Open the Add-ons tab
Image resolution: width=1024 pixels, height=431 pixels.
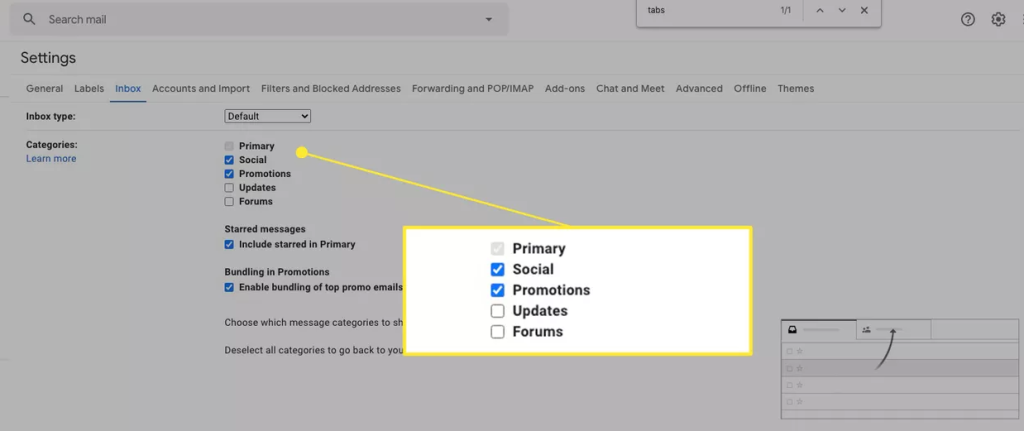[565, 88]
